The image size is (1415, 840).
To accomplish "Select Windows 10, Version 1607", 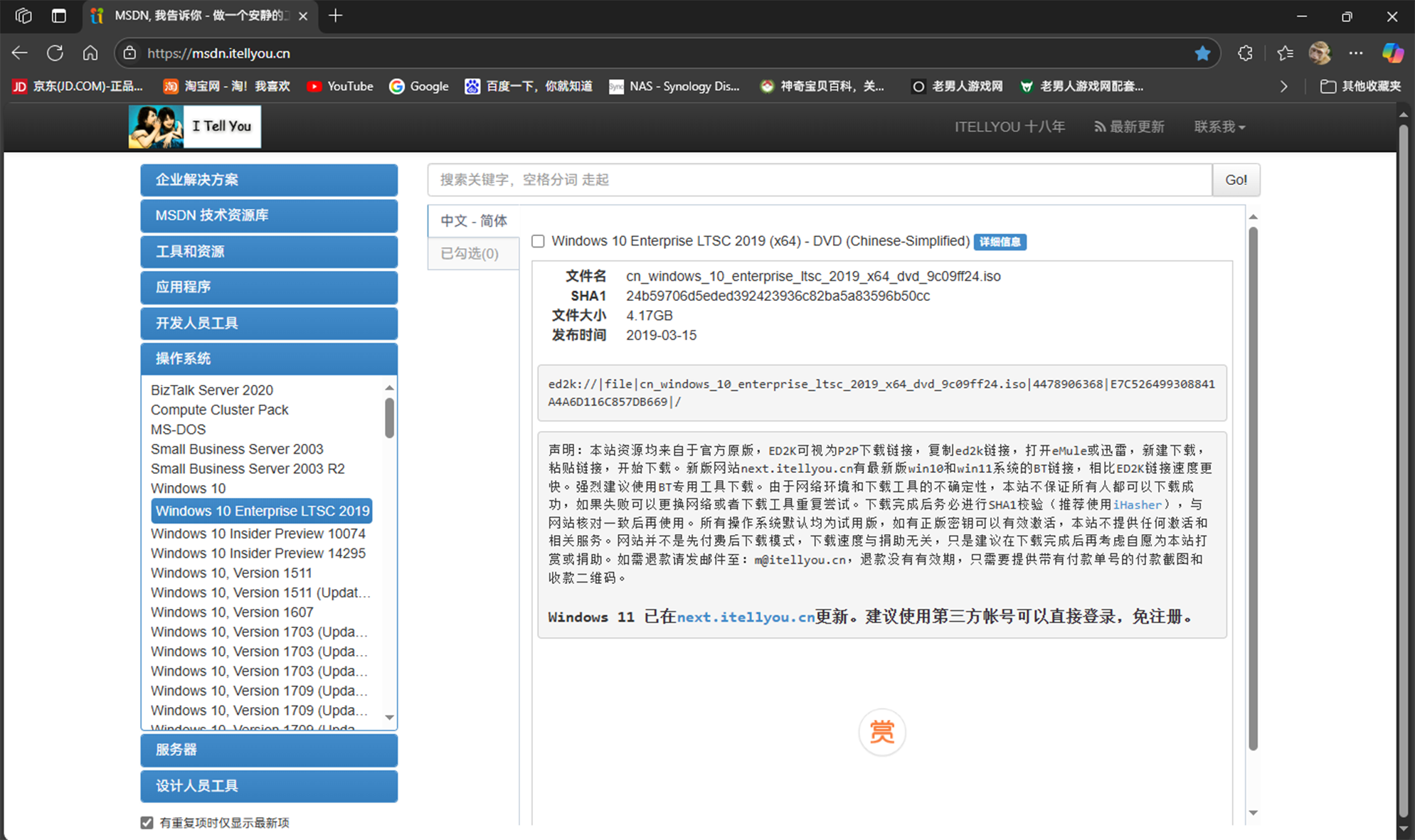I will pos(232,612).
